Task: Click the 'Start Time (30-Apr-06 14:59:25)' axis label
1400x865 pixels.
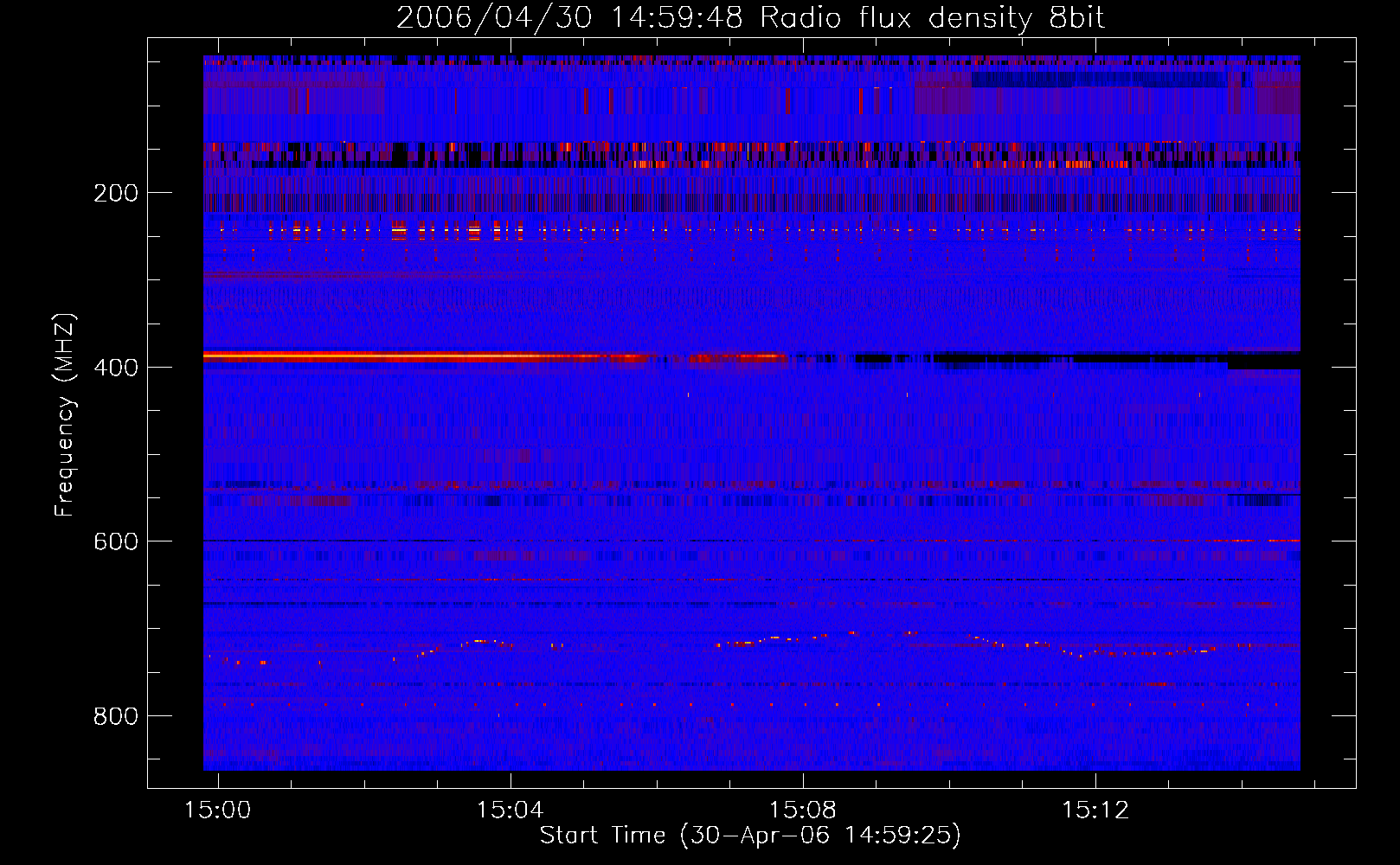Action: point(750,836)
